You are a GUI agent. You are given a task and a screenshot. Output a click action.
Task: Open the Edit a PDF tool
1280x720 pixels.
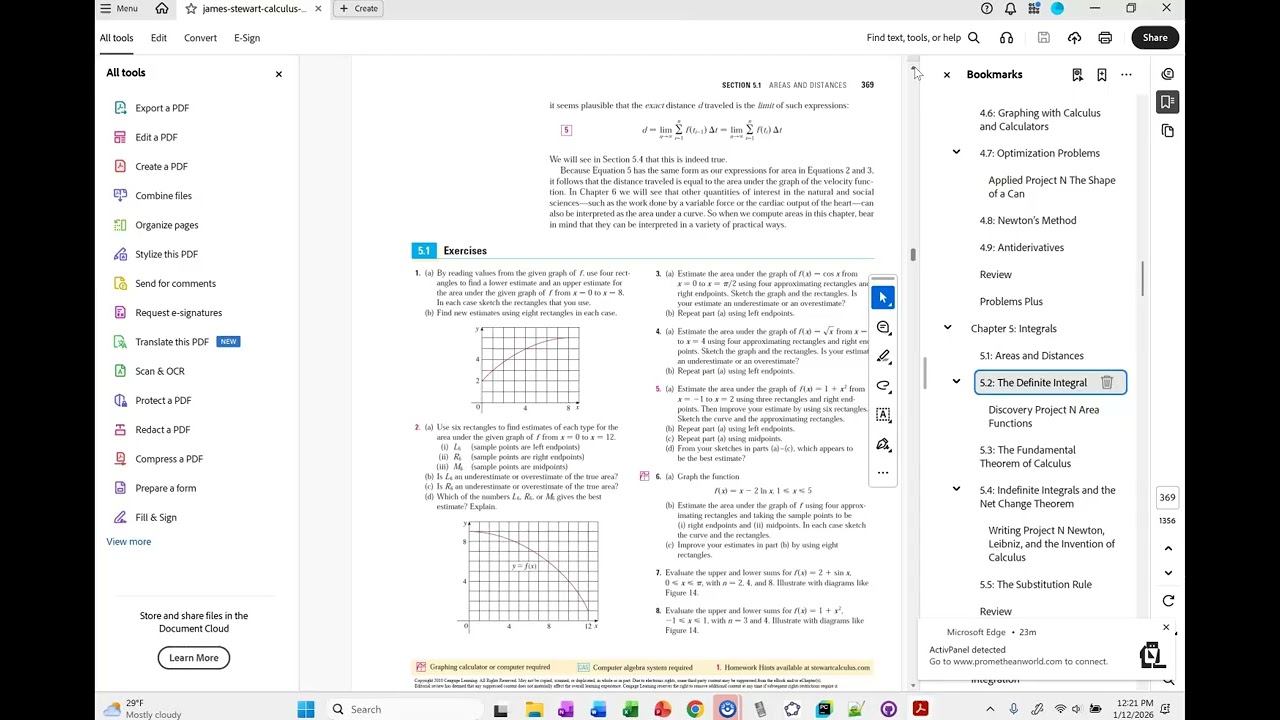tap(156, 137)
